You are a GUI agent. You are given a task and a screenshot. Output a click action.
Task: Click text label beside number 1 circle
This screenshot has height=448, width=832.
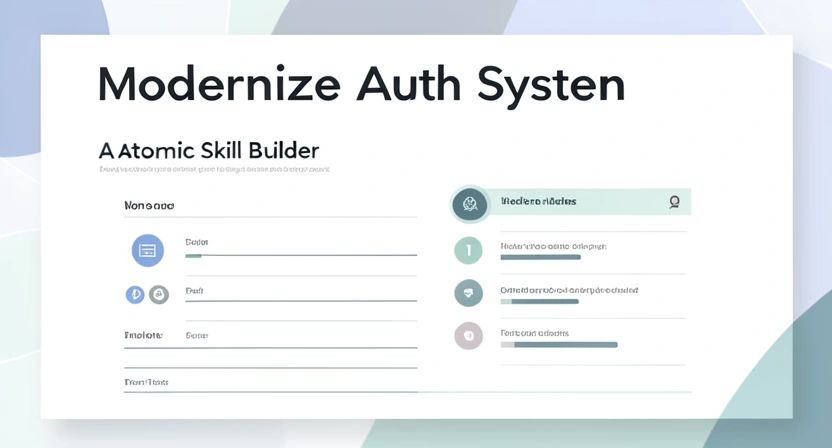click(x=553, y=245)
